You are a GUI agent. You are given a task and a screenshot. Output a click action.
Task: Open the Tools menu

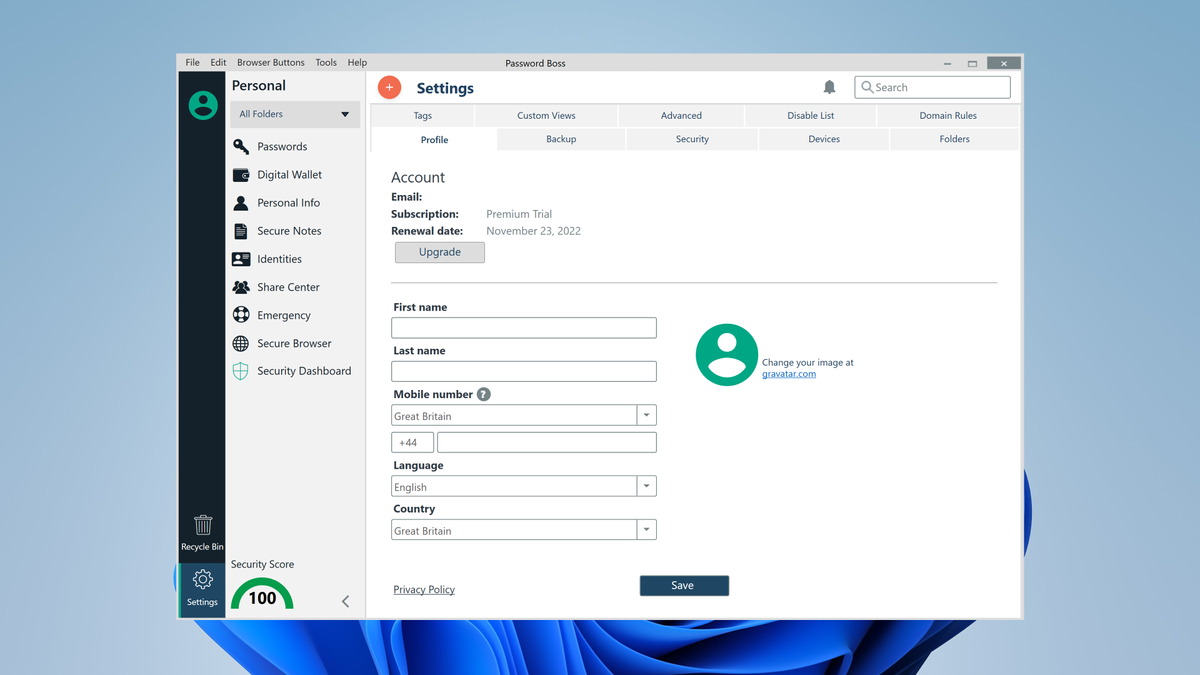click(x=325, y=62)
